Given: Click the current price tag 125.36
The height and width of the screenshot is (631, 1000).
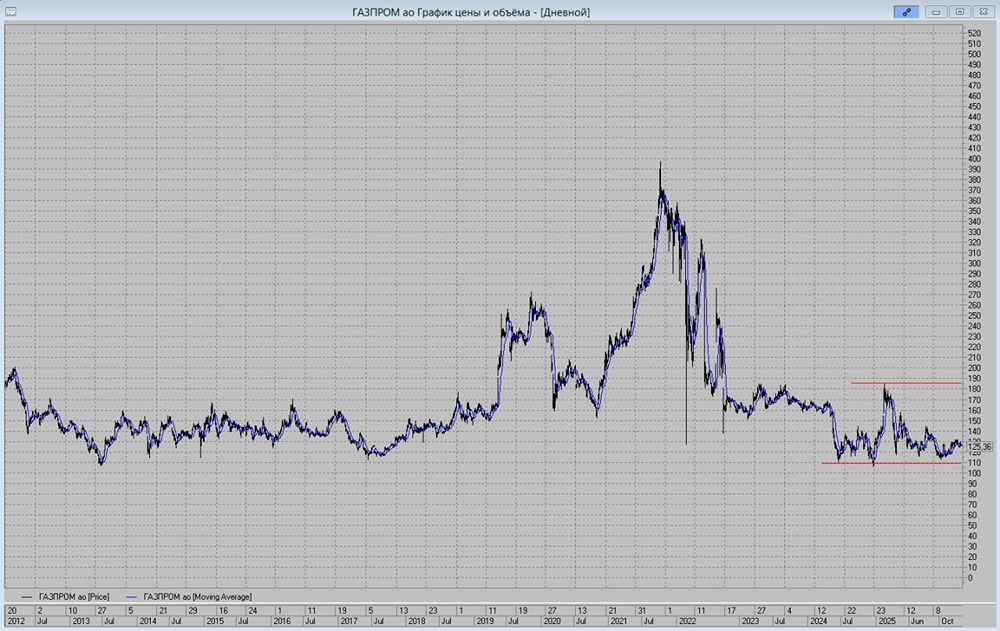Looking at the screenshot, I should point(980,446).
